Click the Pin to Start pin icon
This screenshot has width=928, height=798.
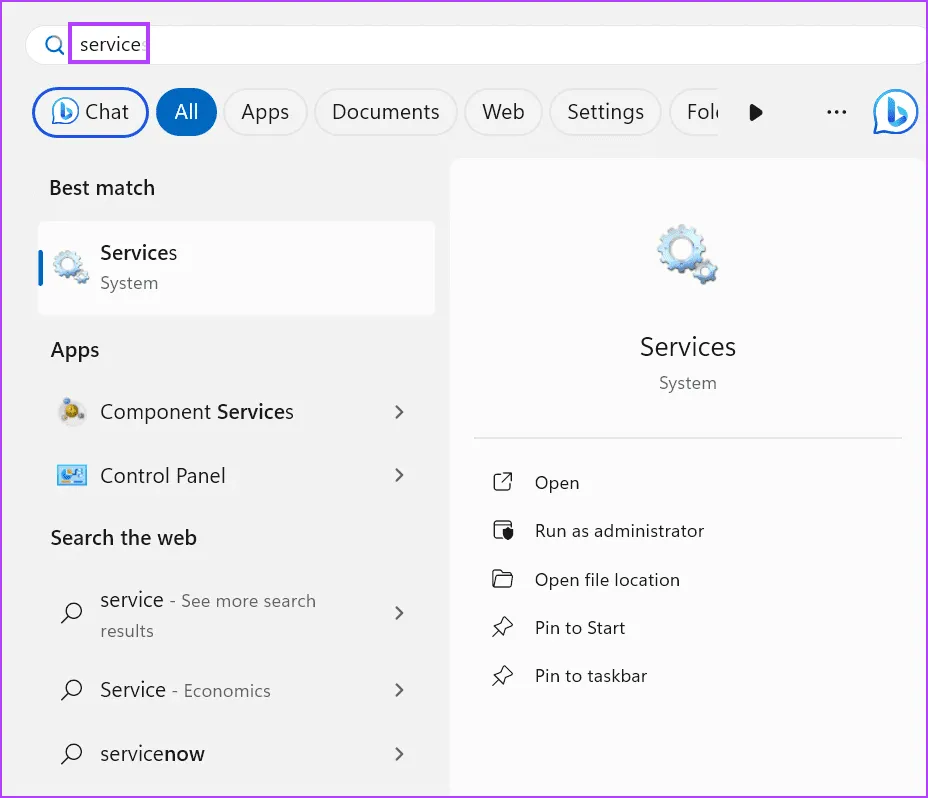tap(503, 628)
